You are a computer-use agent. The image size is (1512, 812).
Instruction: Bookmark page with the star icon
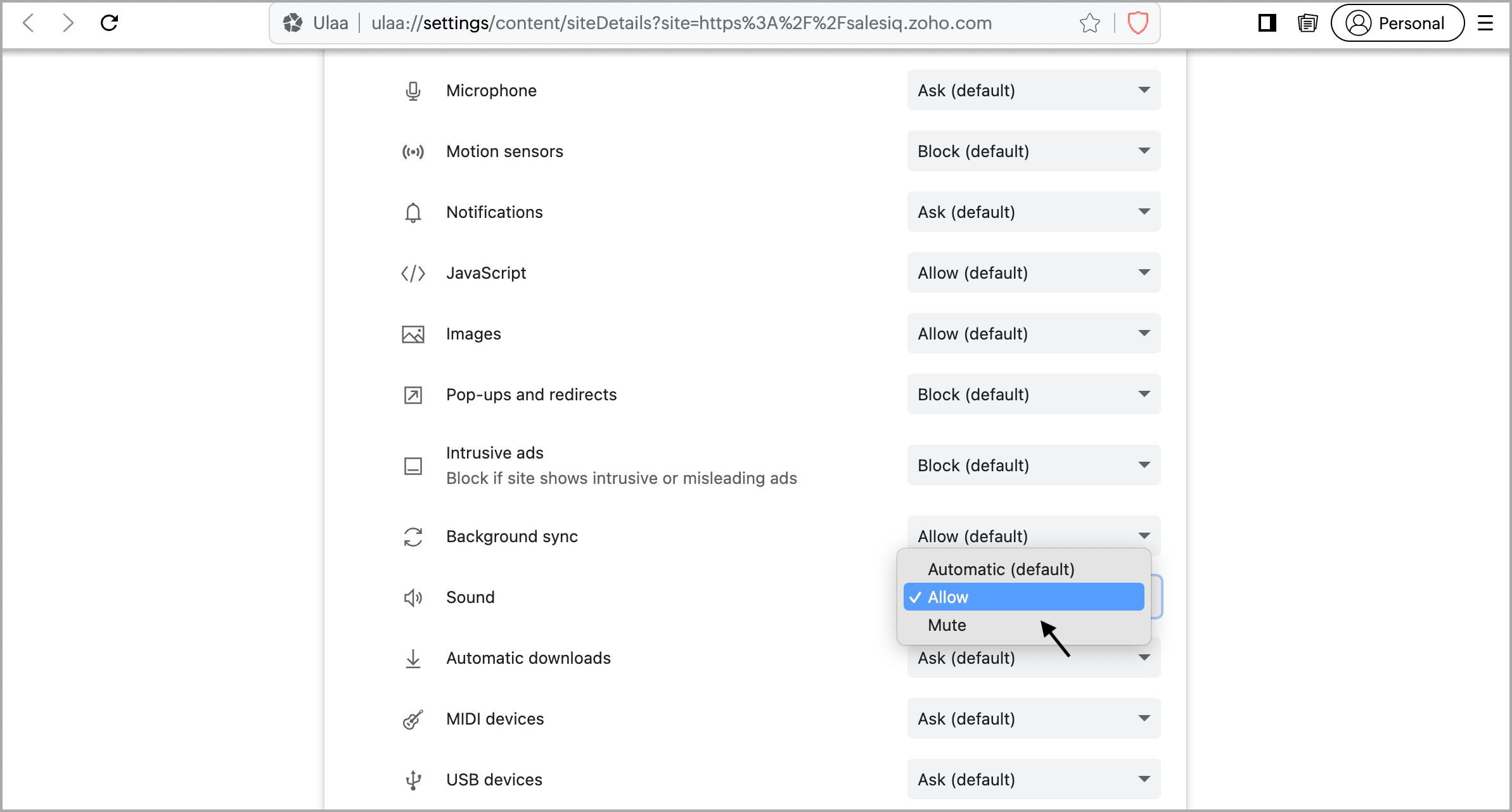click(1089, 23)
